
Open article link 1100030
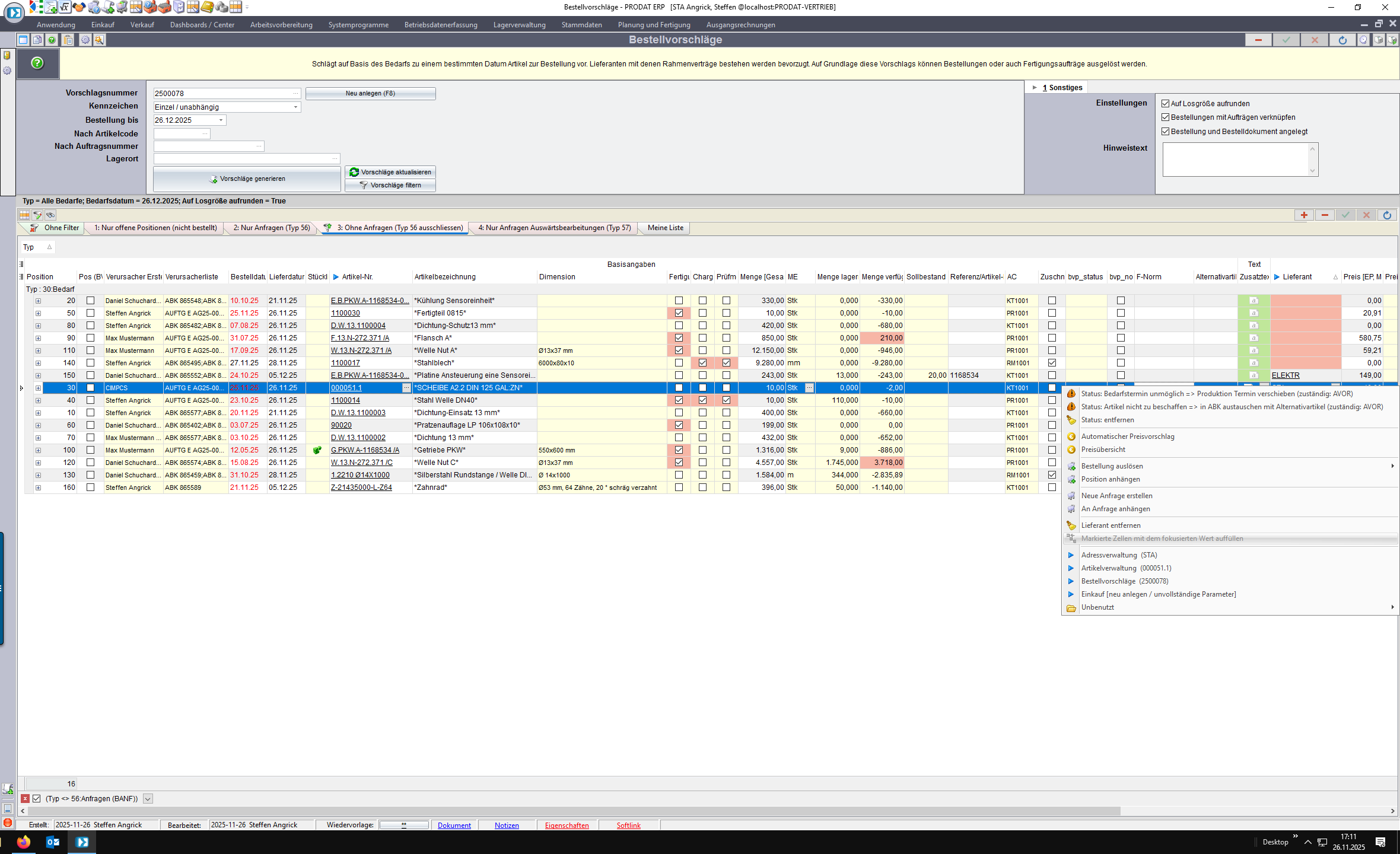click(345, 313)
